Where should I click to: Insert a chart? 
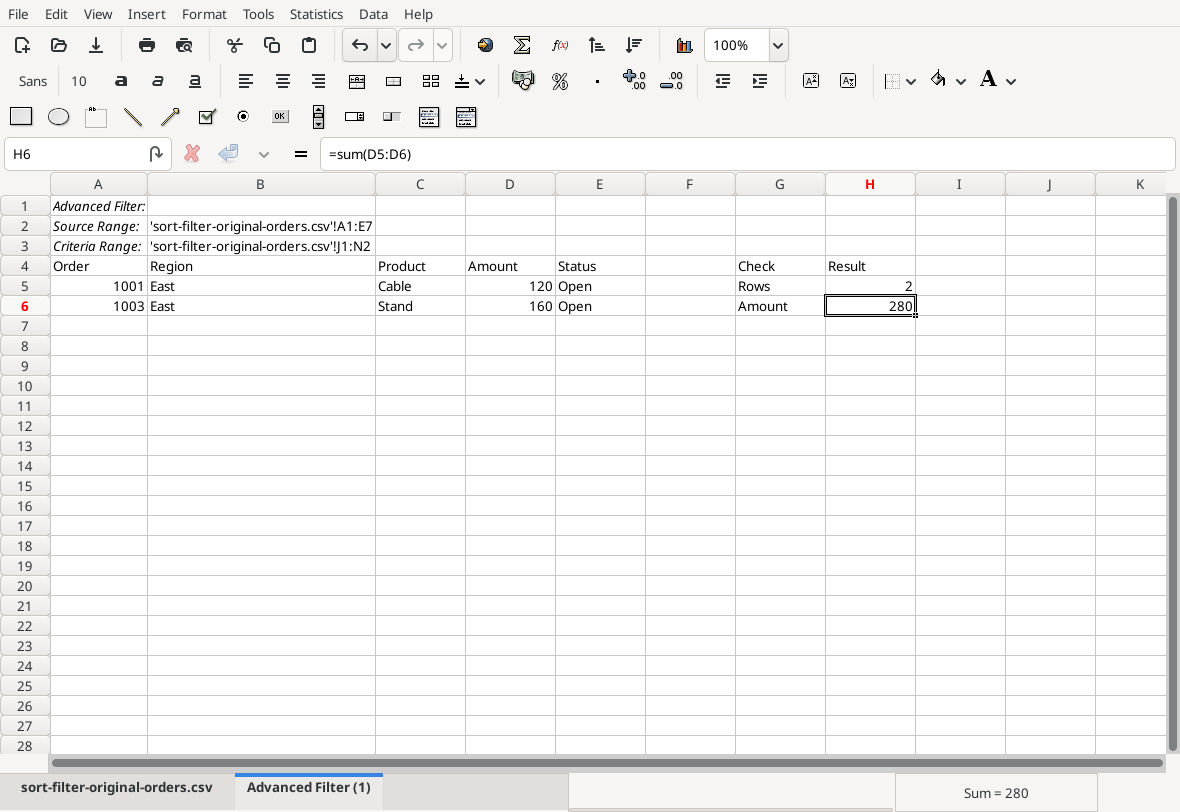pos(684,45)
